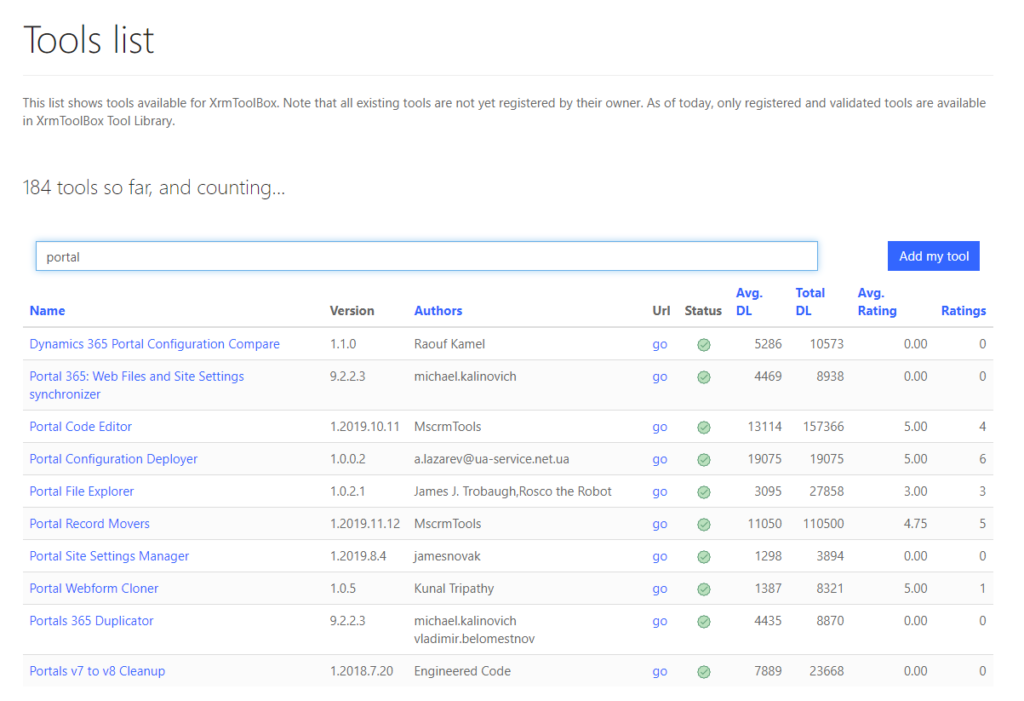Click the status checkmark in the Portal Site Settings Manager row

coord(703,557)
